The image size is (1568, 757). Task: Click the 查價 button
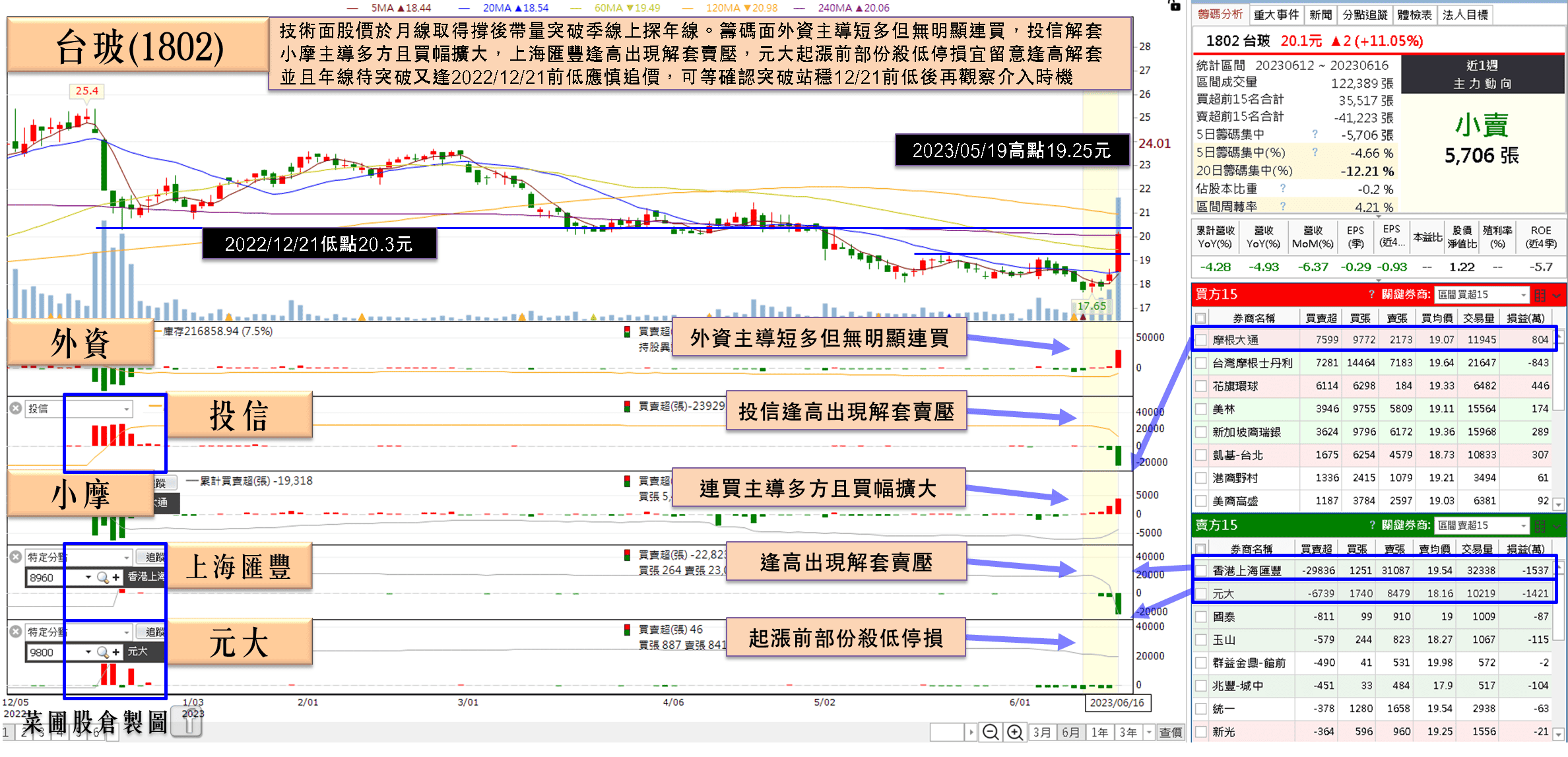(x=1171, y=732)
